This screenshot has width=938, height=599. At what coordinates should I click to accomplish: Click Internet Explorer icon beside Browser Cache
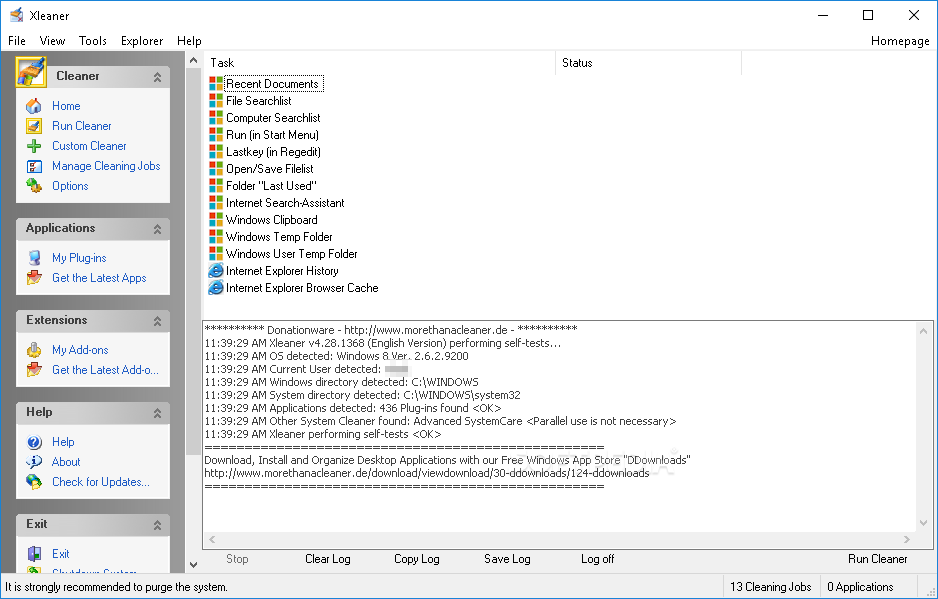coord(215,288)
